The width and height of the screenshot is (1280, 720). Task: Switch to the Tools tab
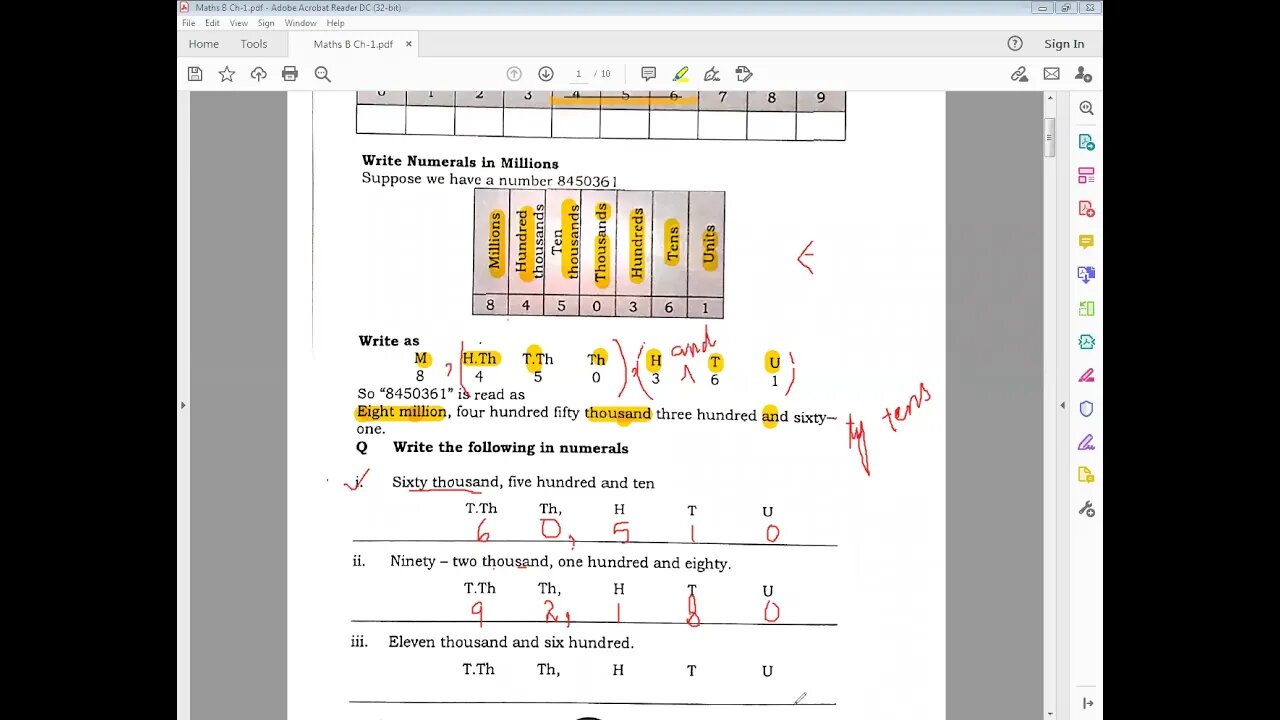pyautogui.click(x=254, y=44)
